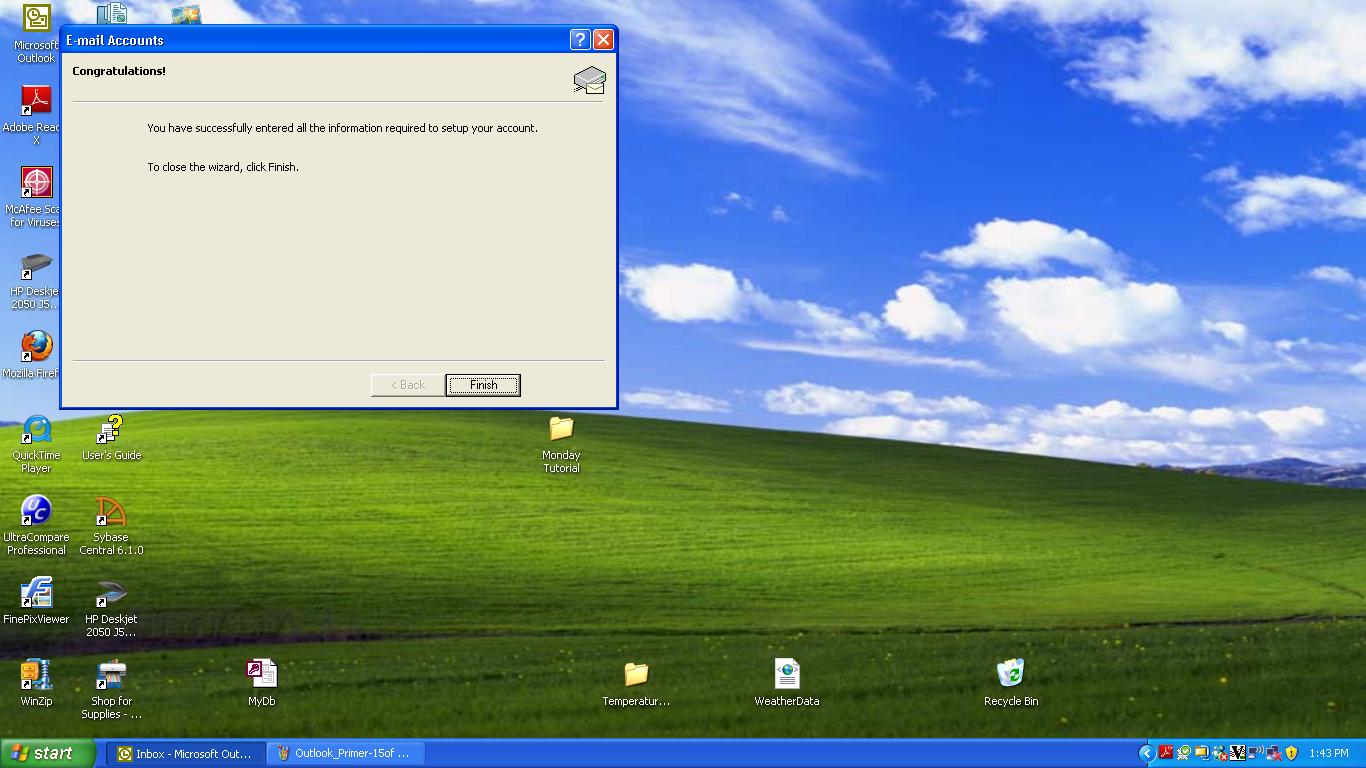This screenshot has width=1366, height=768.
Task: Close the E-mail Accounts dialog
Action: [x=603, y=40]
